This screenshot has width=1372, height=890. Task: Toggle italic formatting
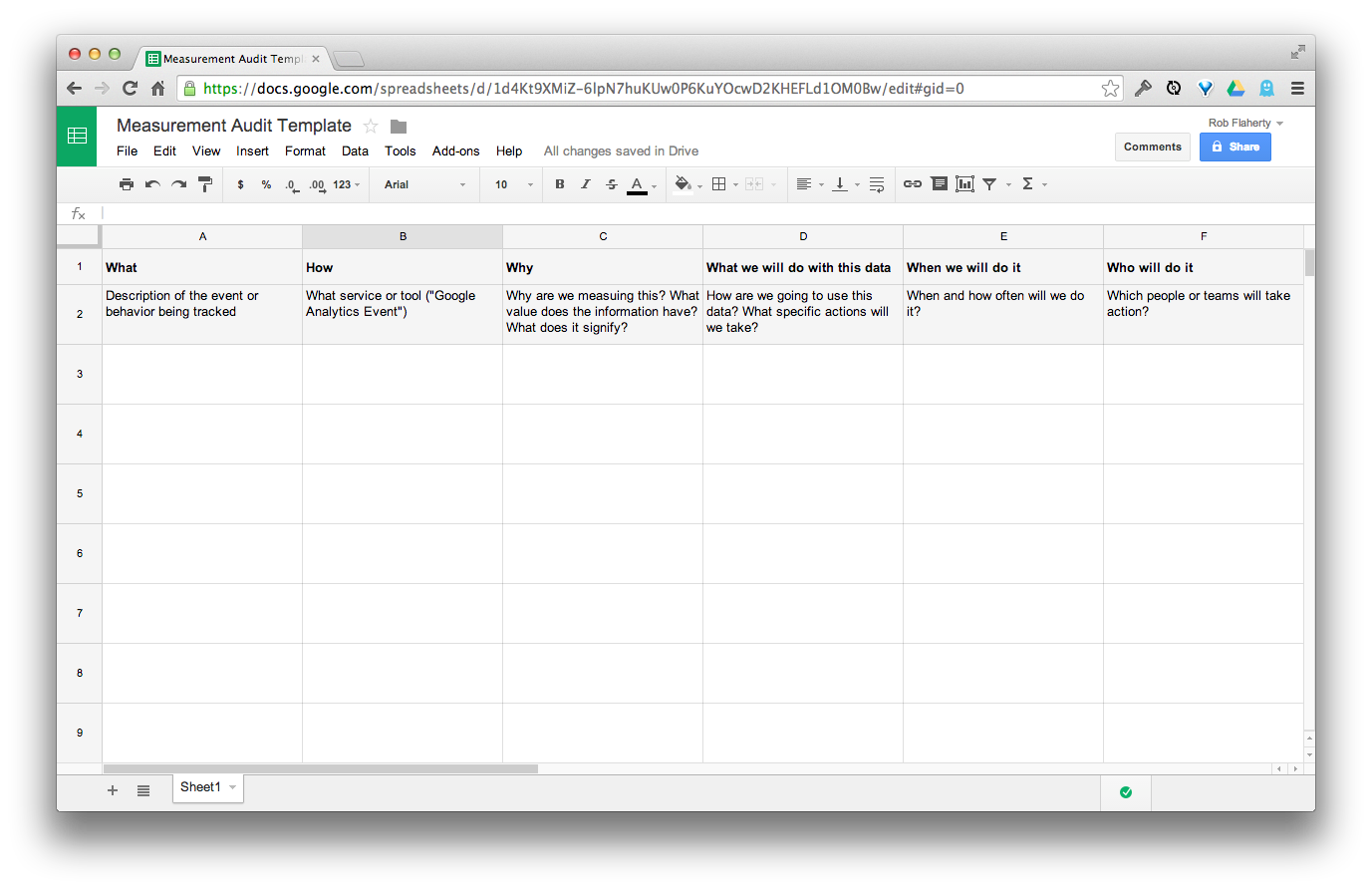pos(586,184)
